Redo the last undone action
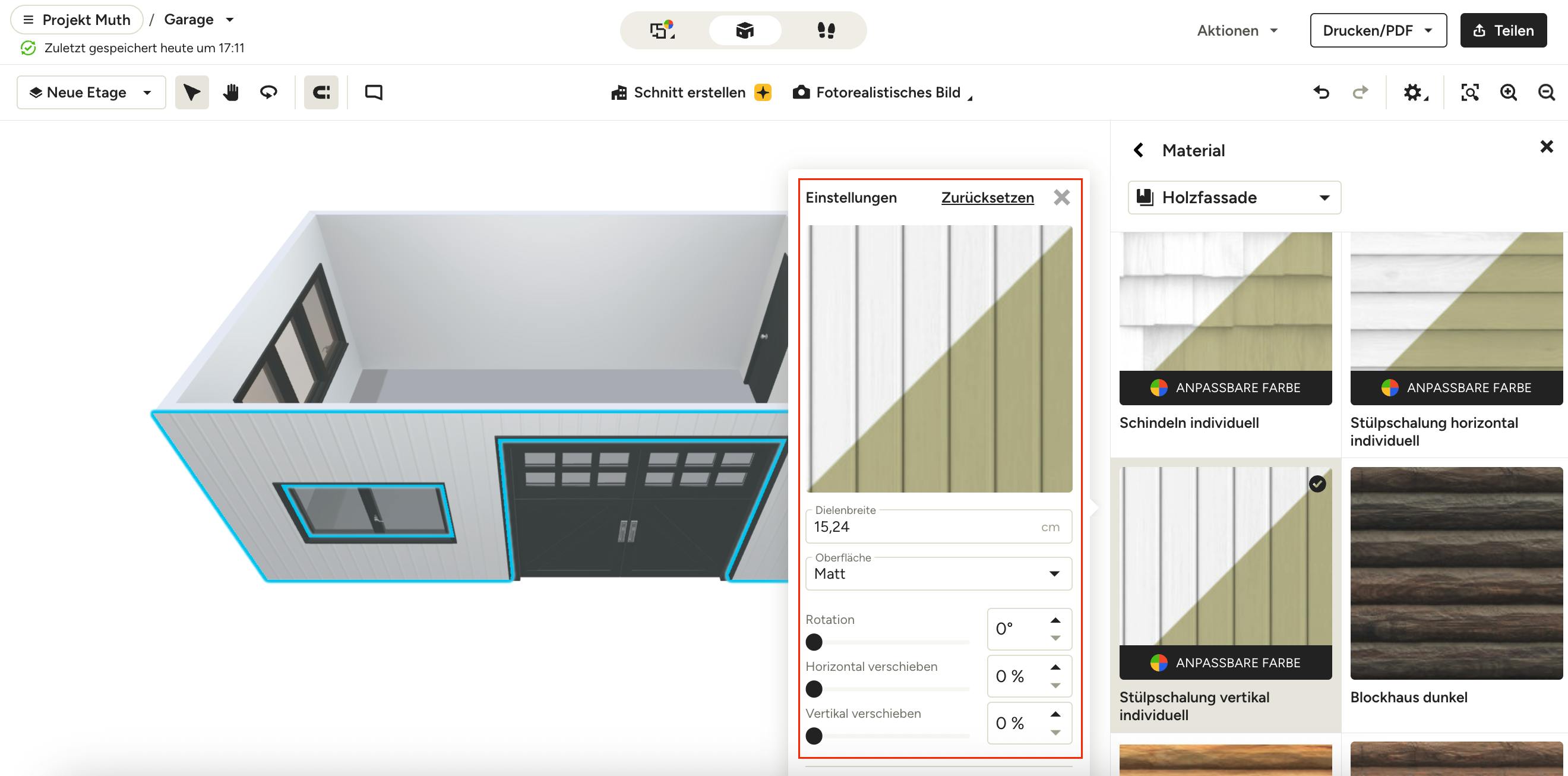 click(1360, 93)
